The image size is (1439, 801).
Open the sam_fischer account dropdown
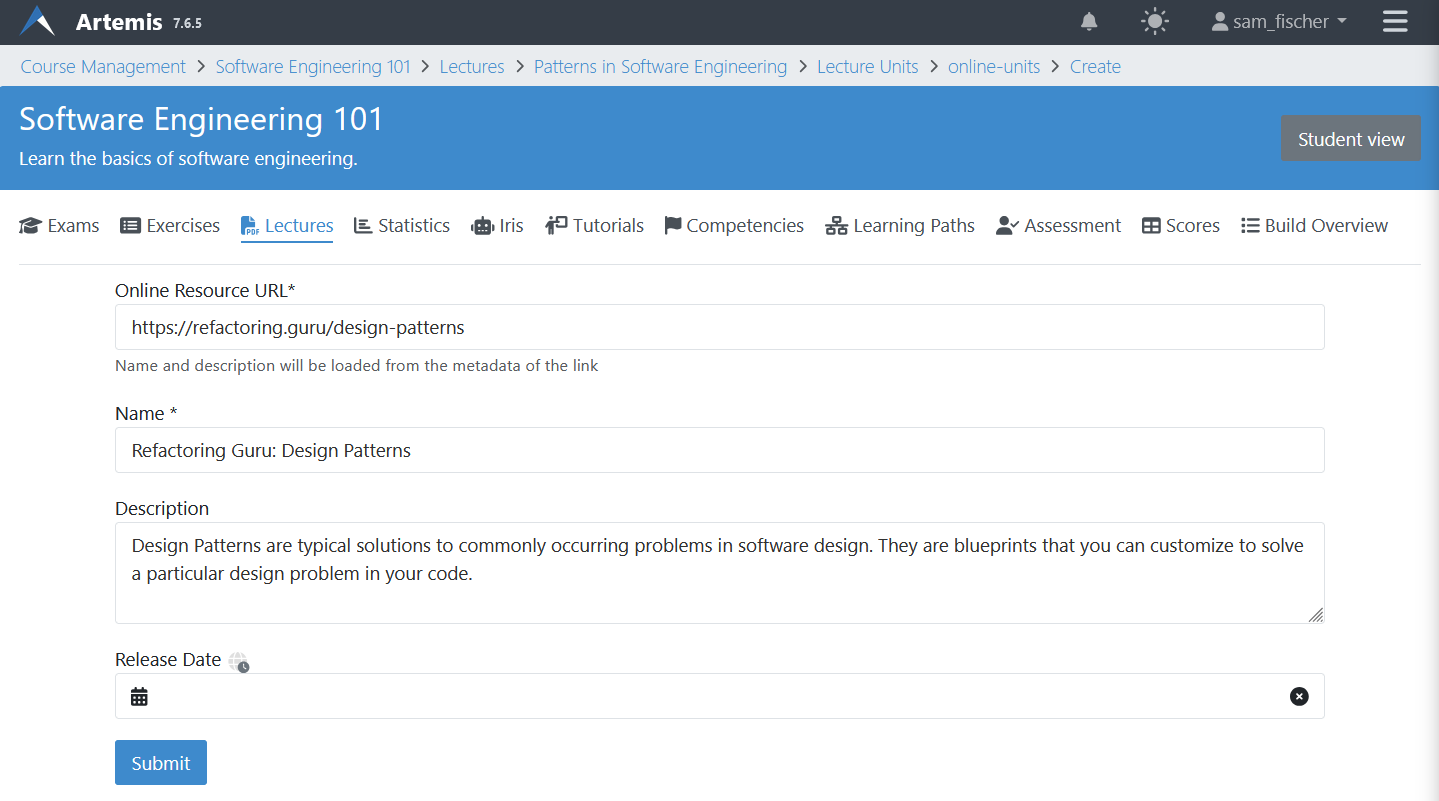pos(1277,21)
